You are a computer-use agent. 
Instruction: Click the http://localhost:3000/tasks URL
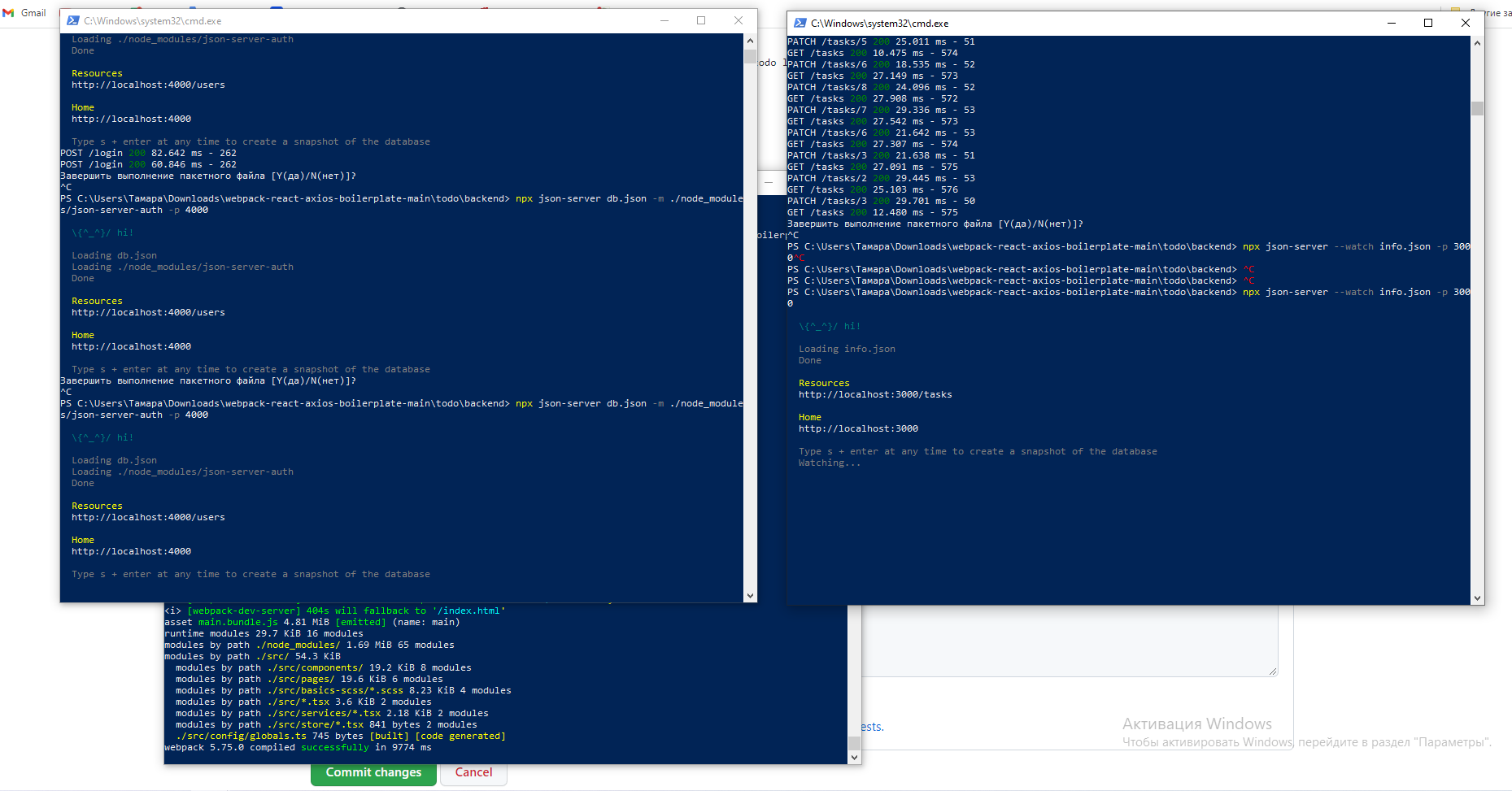(x=875, y=394)
